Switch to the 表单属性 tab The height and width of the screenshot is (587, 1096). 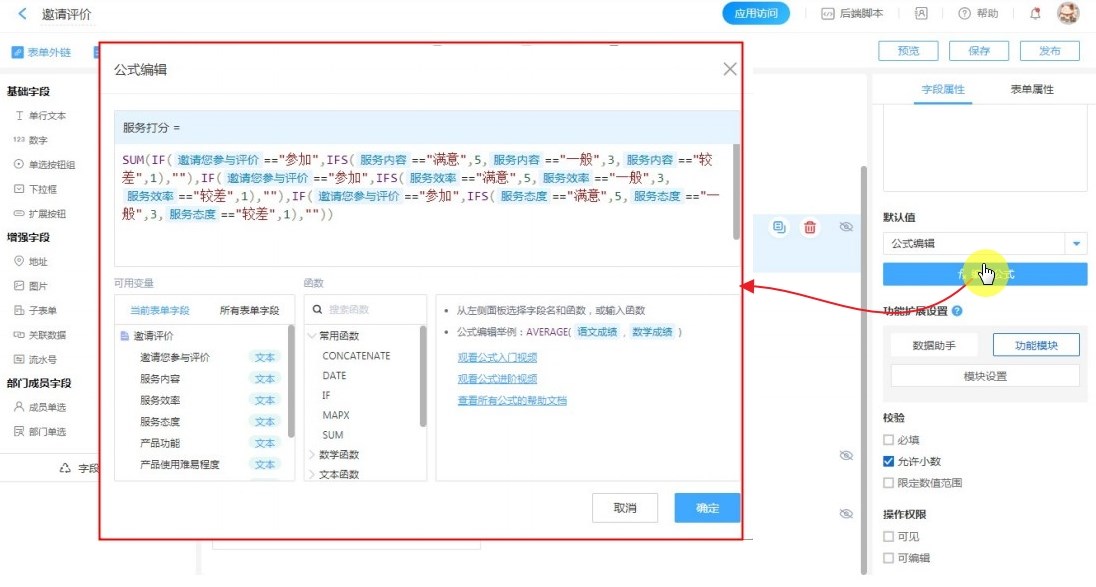[x=1032, y=90]
